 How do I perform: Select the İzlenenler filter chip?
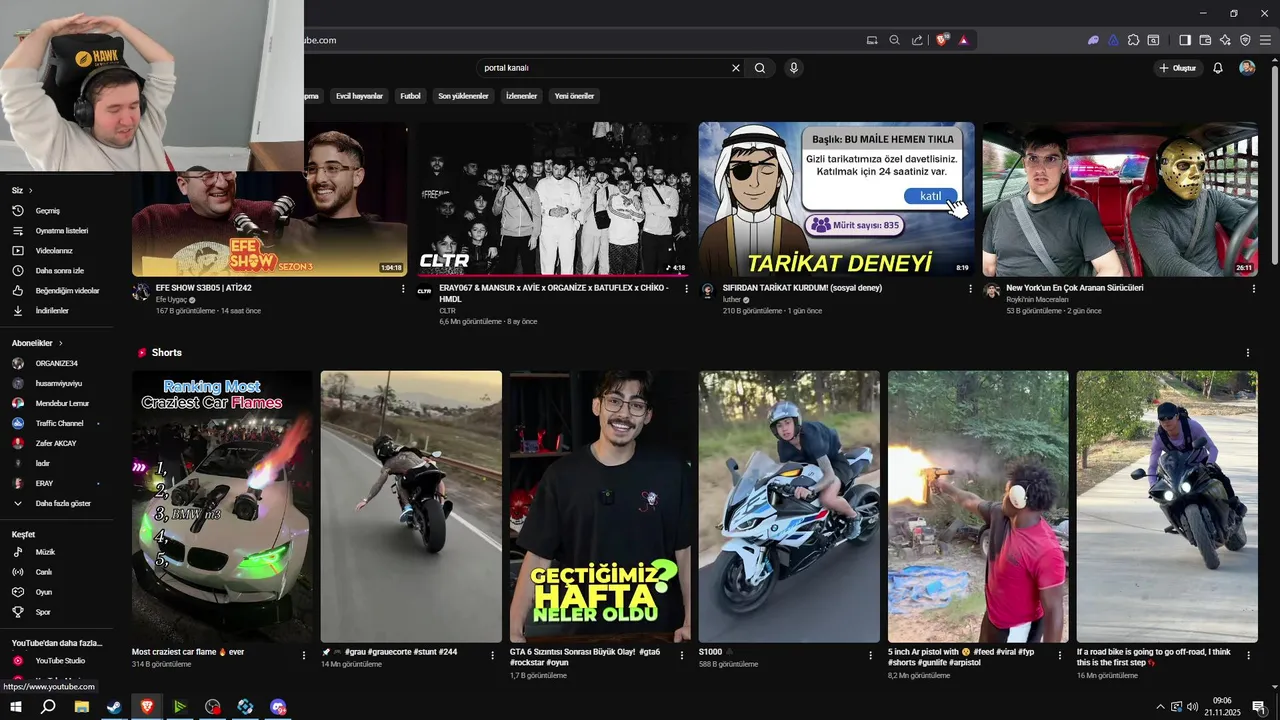pyautogui.click(x=522, y=96)
